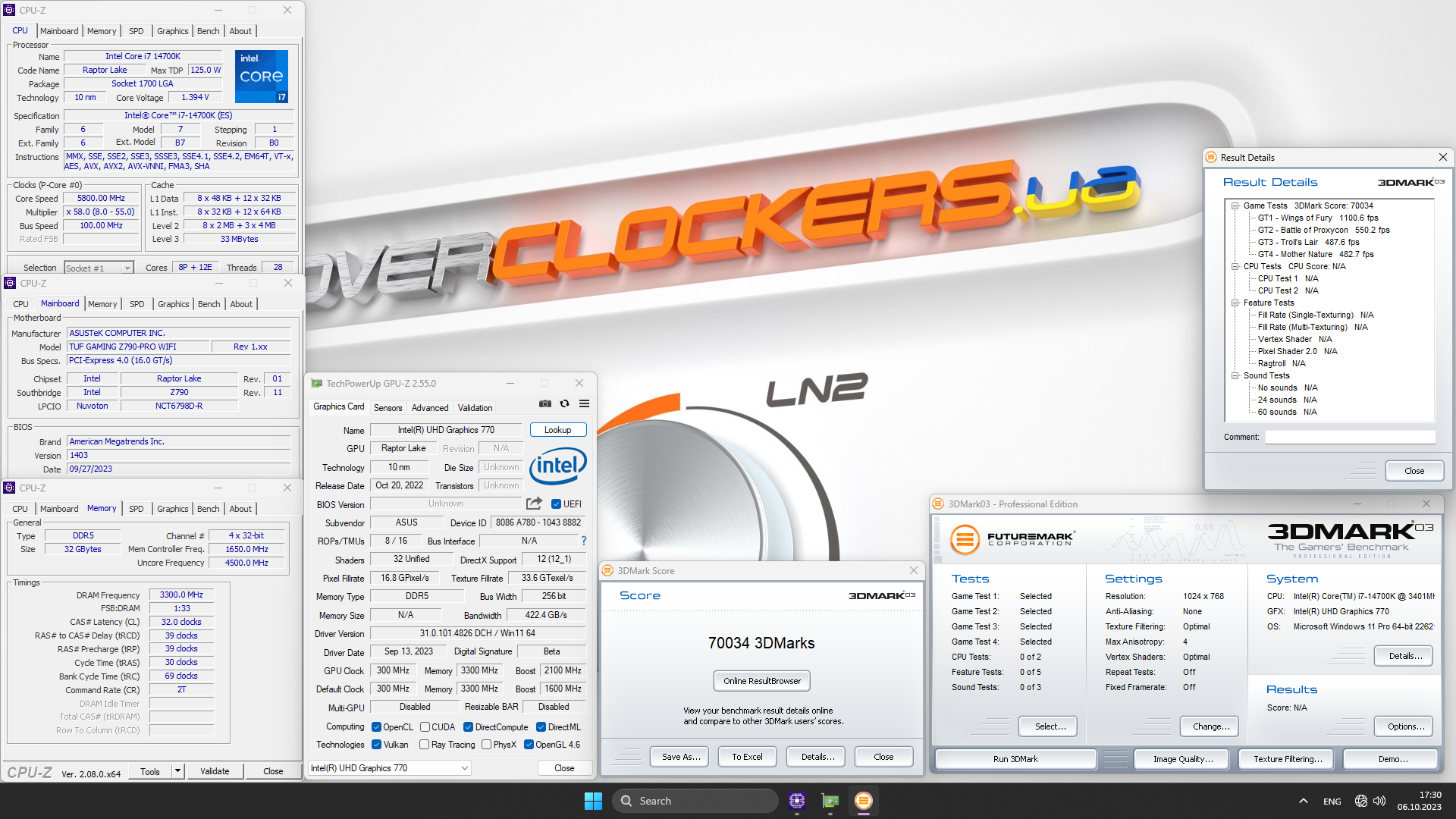Click the Intel Core i7 badge in CPU-Z
Viewport: 1456px width, 819px height.
261,76
